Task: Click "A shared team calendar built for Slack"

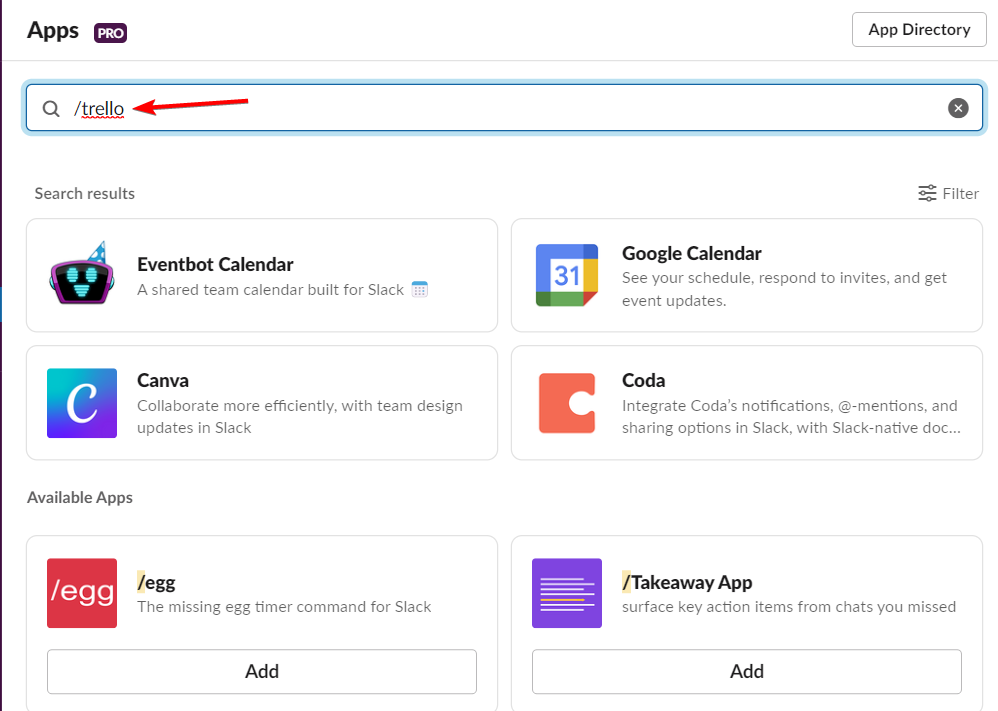Action: pos(271,290)
